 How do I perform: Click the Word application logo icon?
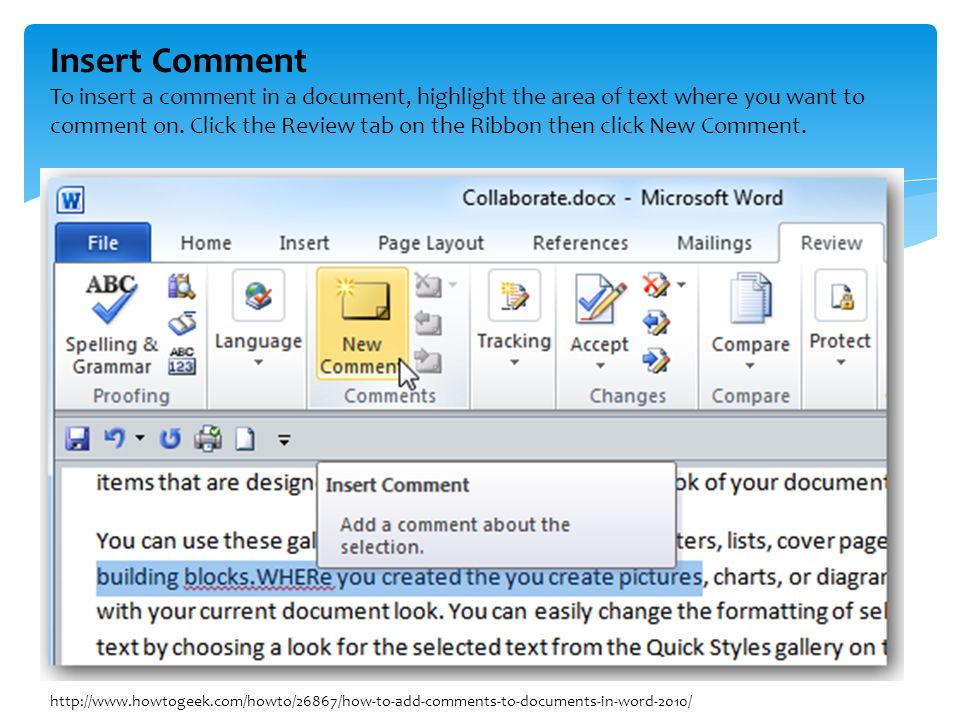[x=70, y=200]
